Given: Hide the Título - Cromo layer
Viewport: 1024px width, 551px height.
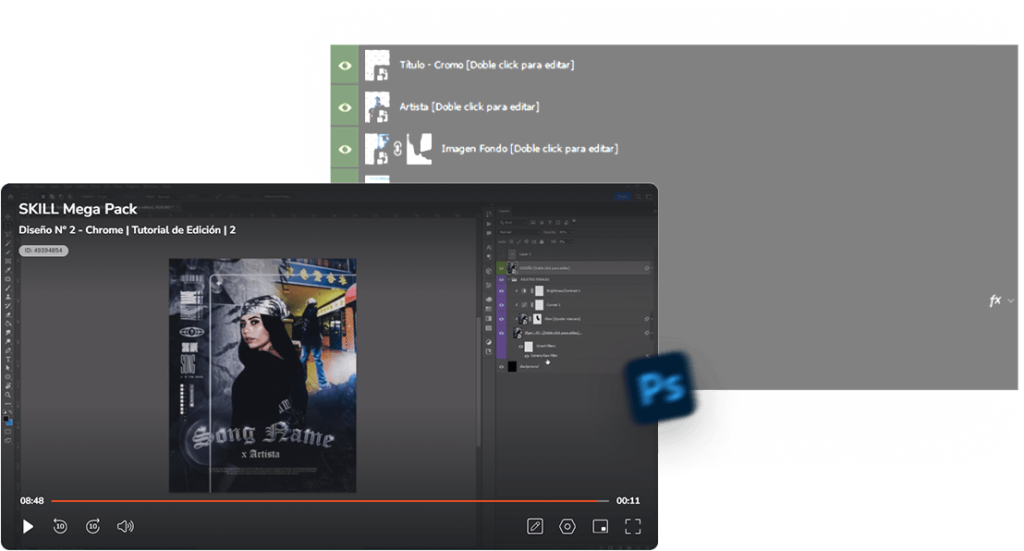Looking at the screenshot, I should (x=345, y=65).
